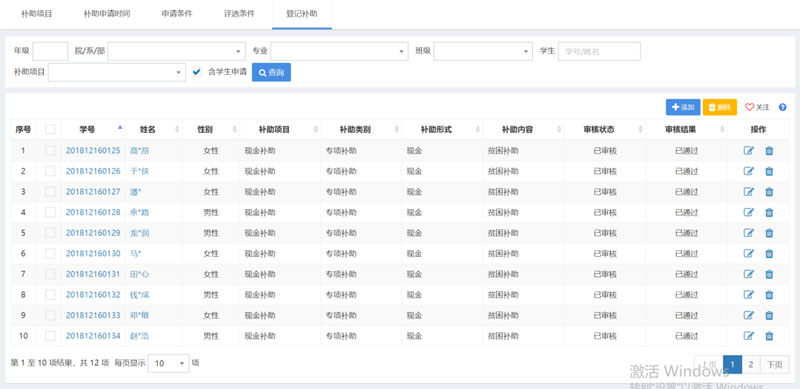Click the blue 添加 add button

(683, 107)
